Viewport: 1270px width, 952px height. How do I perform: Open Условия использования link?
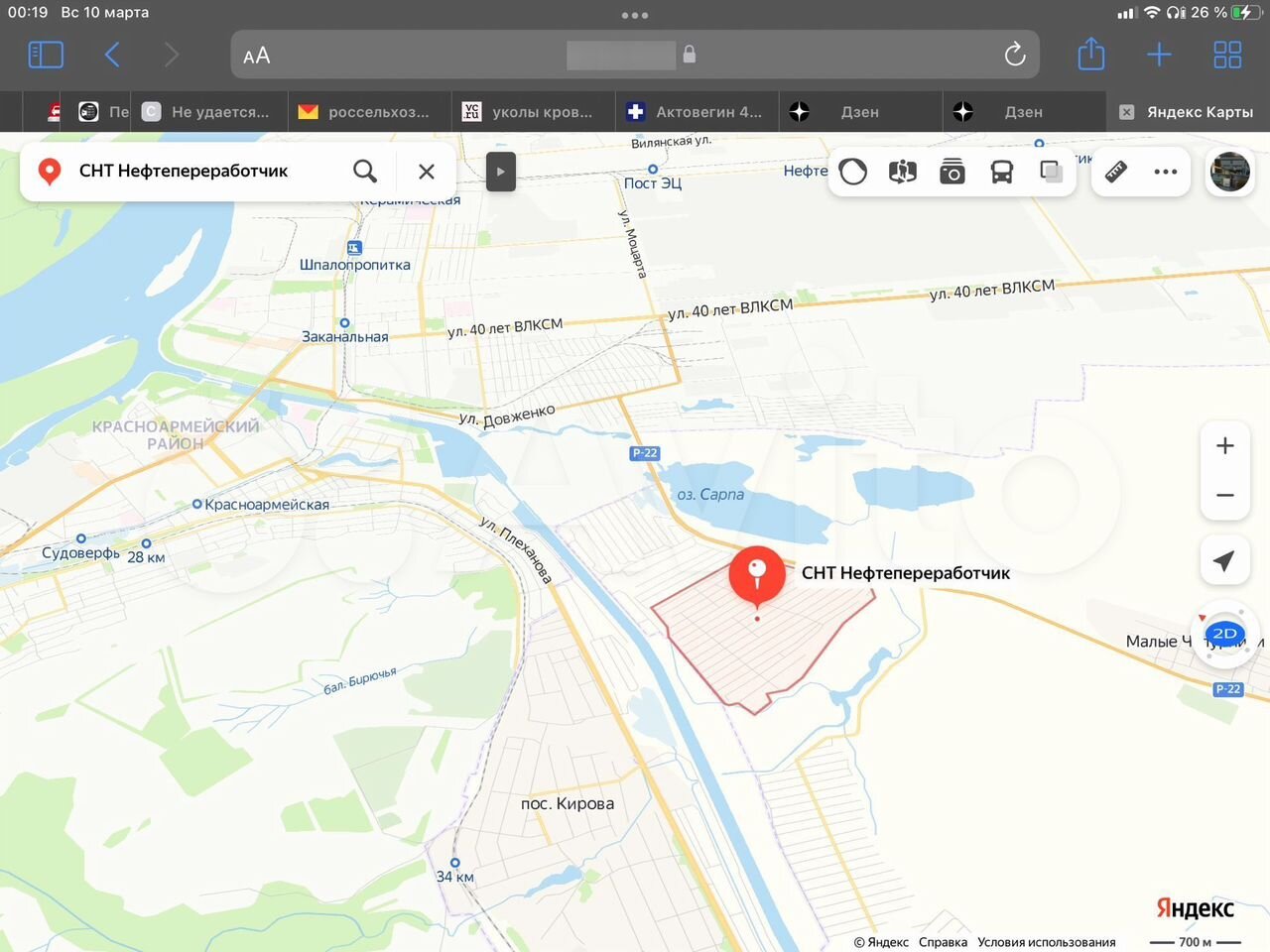(x=1046, y=942)
